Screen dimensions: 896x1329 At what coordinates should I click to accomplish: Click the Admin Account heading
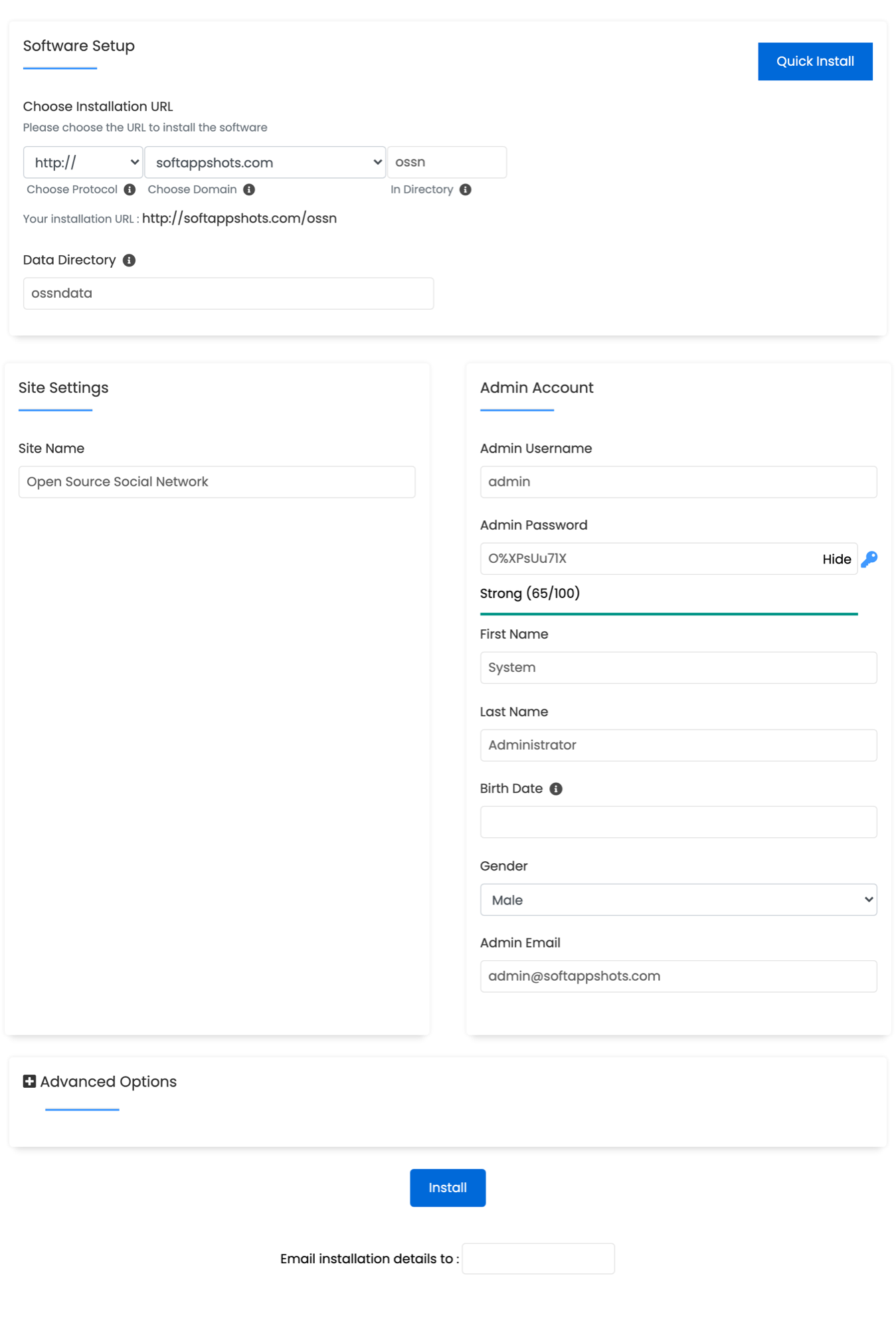pos(537,387)
